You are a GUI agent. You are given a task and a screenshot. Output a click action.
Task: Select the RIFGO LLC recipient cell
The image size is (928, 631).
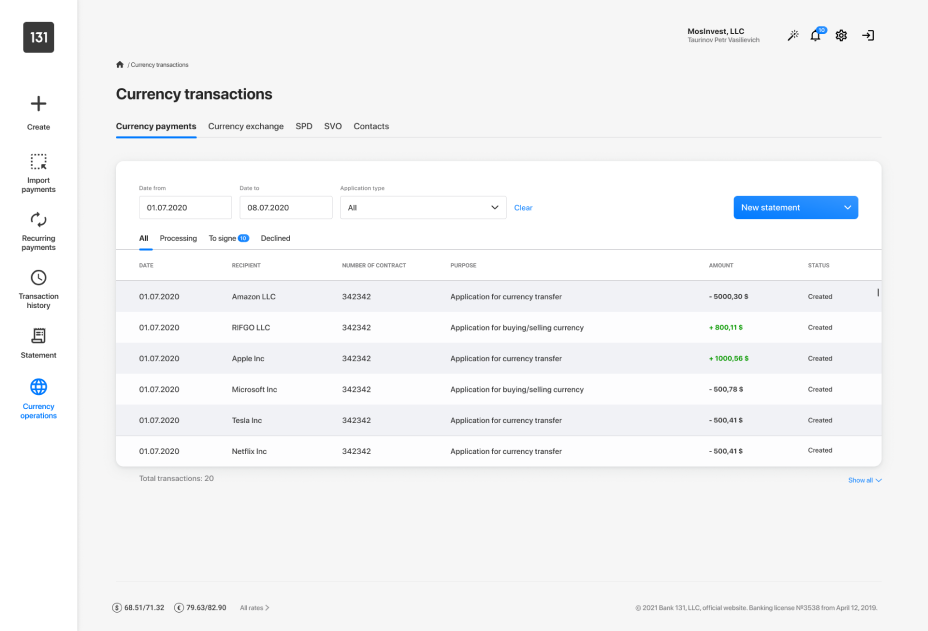[x=251, y=327]
